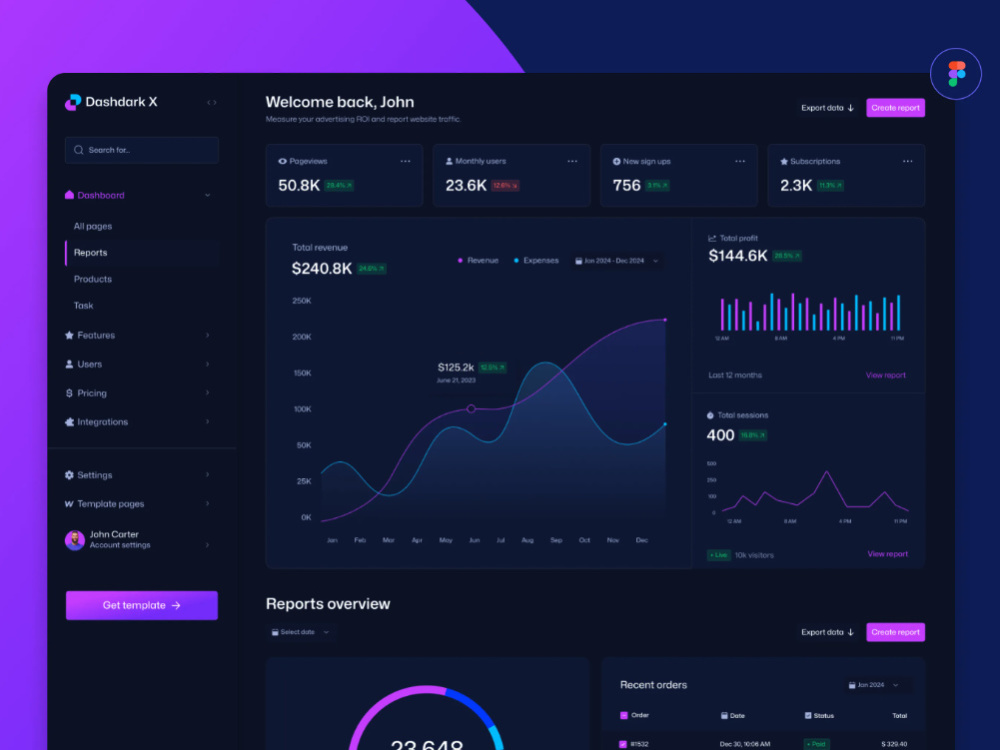Click the New sign ups plus icon

(617, 161)
